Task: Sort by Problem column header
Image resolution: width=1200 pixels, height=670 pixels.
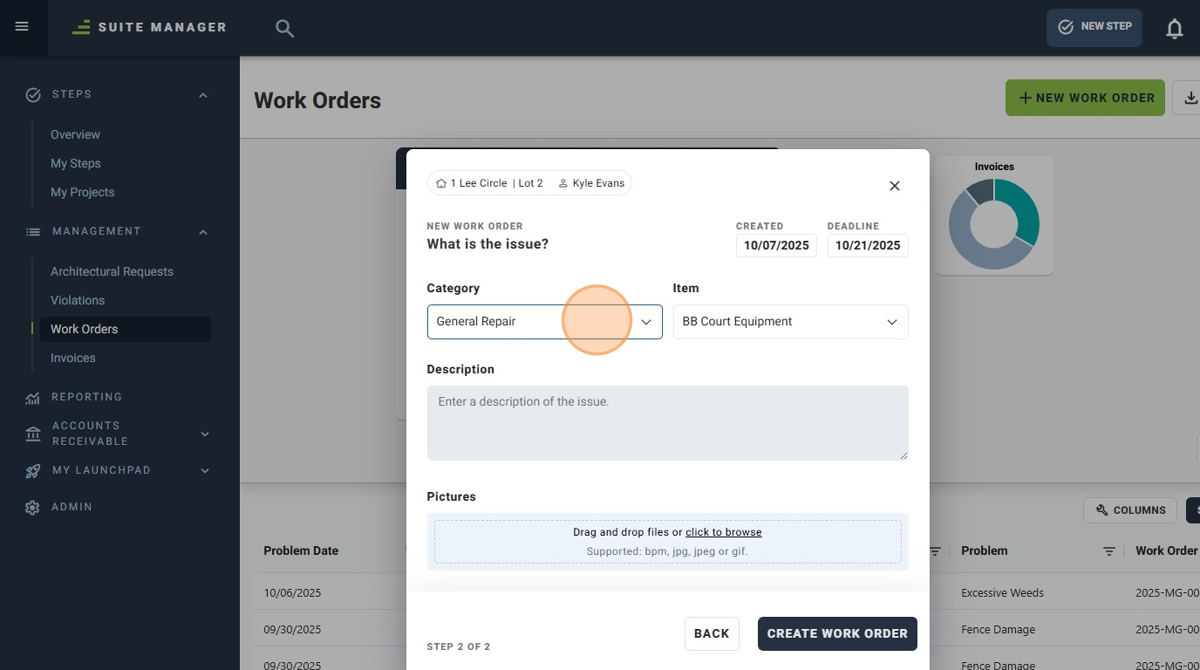Action: 984,551
